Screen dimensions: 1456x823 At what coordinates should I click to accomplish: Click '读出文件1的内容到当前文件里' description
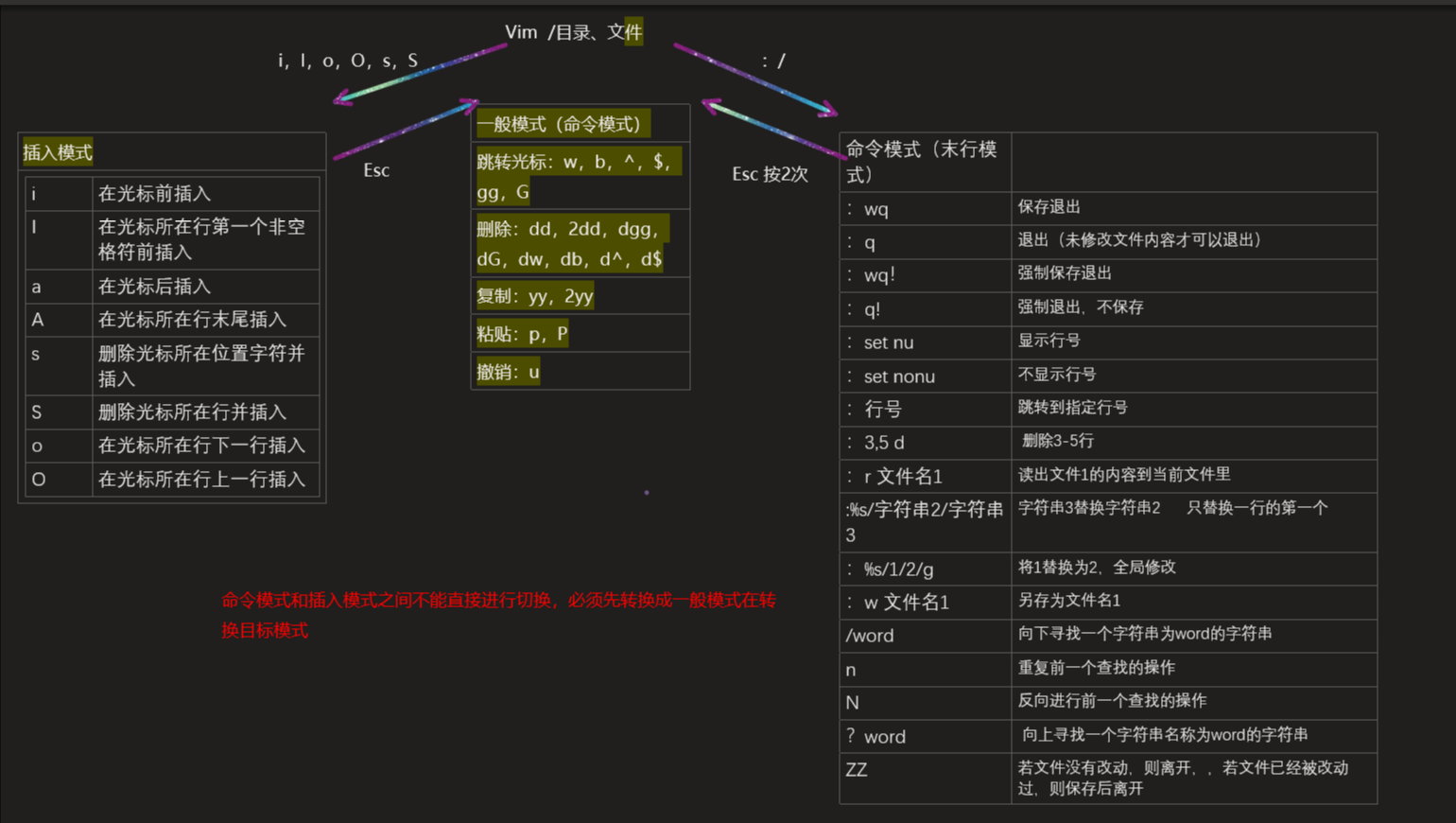1123,475
